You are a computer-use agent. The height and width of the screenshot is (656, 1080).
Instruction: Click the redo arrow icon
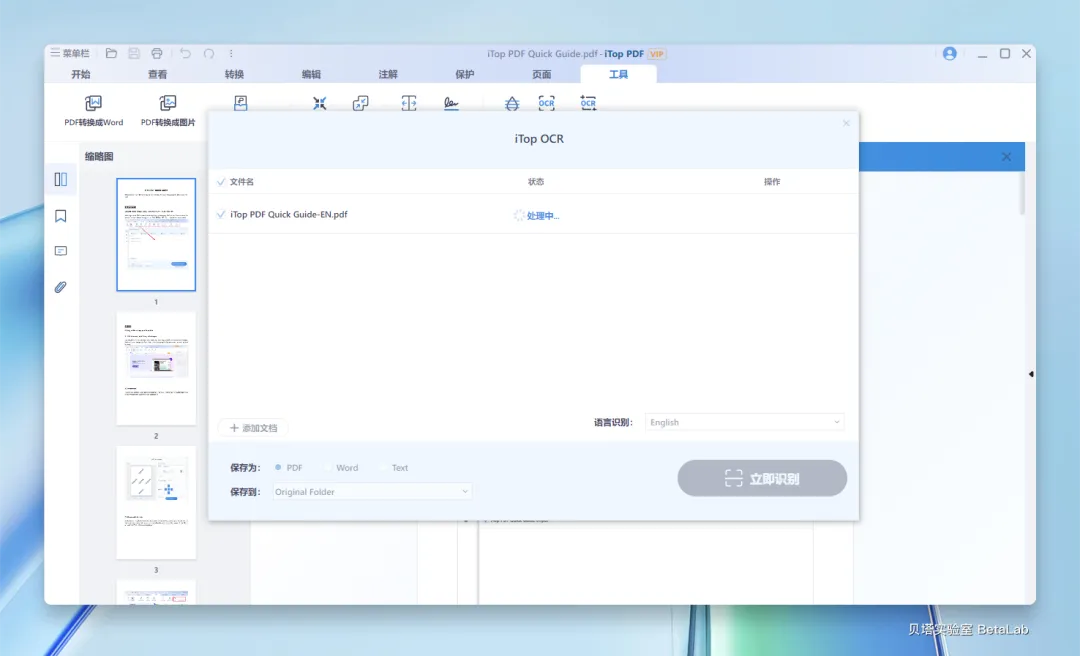[209, 53]
